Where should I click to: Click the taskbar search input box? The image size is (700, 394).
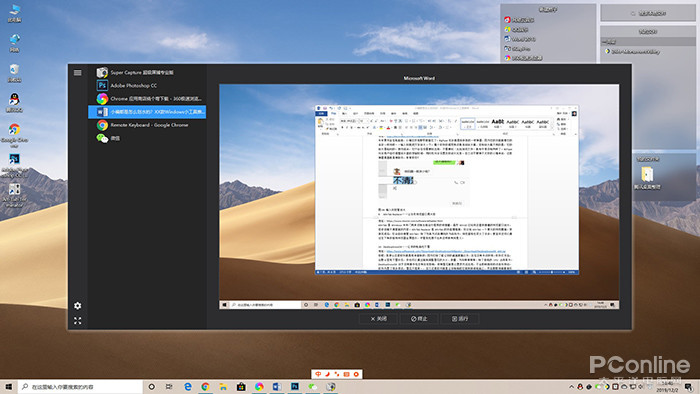pyautogui.click(x=80, y=386)
